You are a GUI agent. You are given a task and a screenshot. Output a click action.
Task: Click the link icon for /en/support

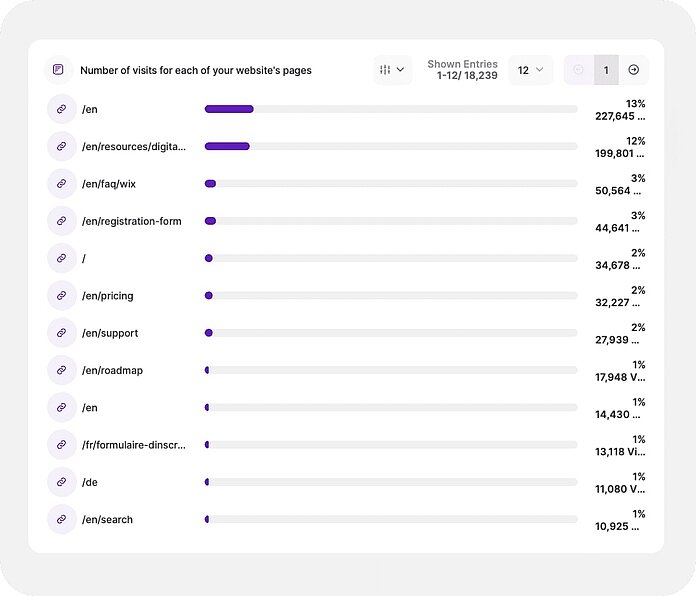[61, 333]
